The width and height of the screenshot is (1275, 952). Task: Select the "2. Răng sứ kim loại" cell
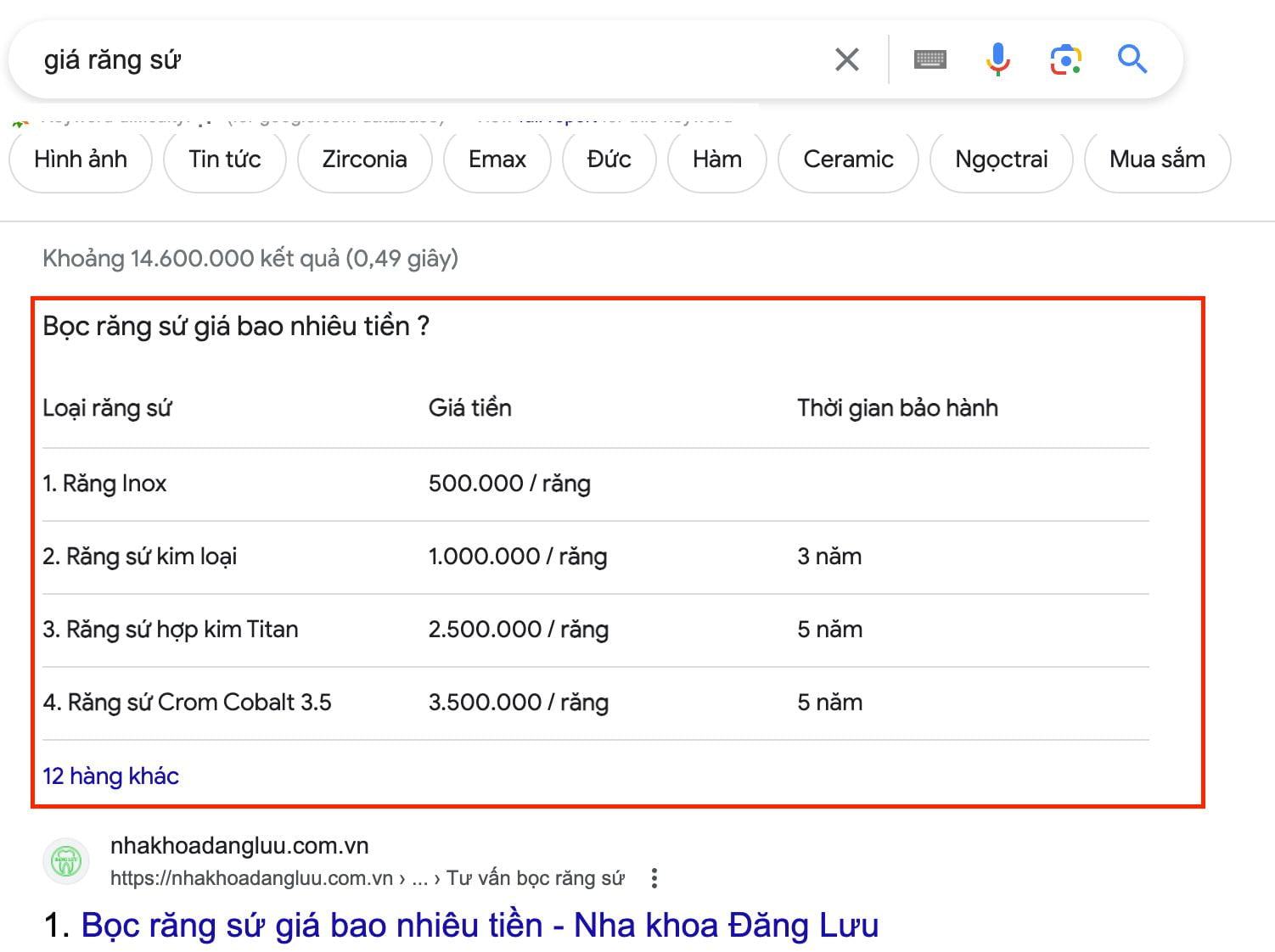tap(140, 557)
